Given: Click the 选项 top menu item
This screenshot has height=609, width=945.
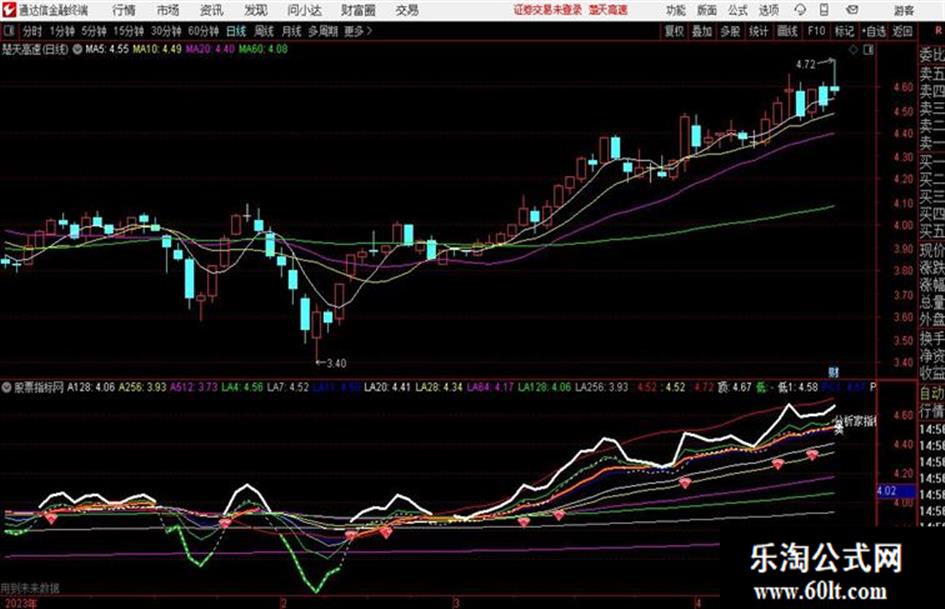Looking at the screenshot, I should (x=768, y=10).
